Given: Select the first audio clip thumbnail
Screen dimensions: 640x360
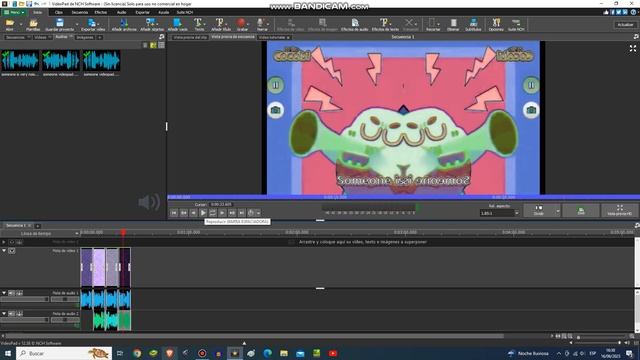Looking at the screenshot, I should coord(20,60).
